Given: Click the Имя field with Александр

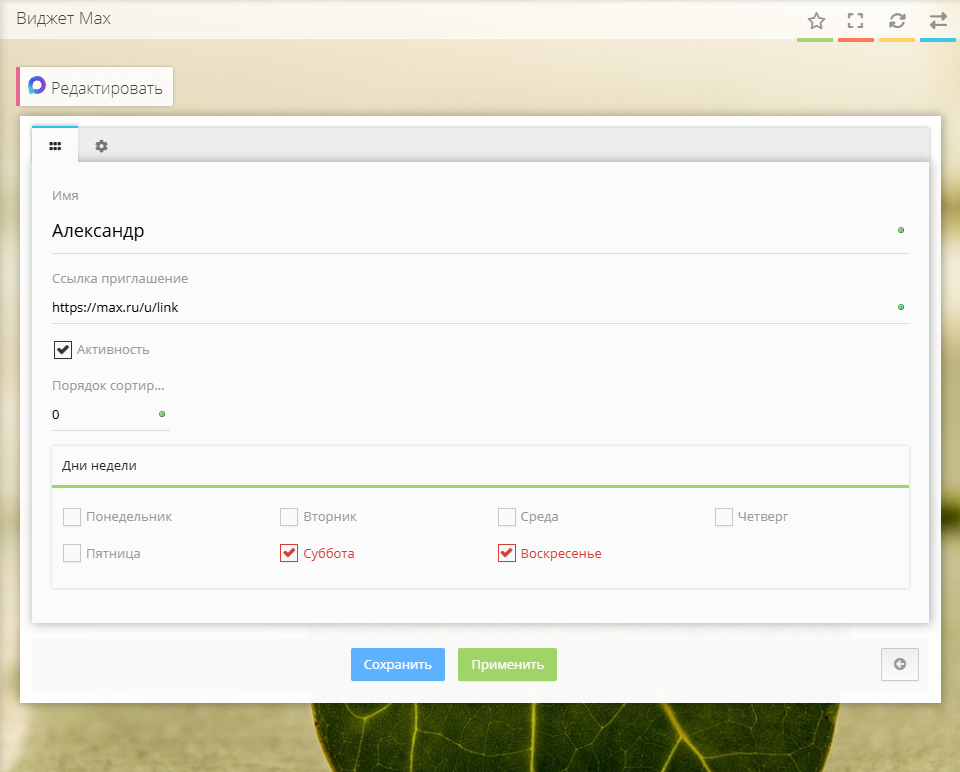Looking at the screenshot, I should tap(470, 231).
